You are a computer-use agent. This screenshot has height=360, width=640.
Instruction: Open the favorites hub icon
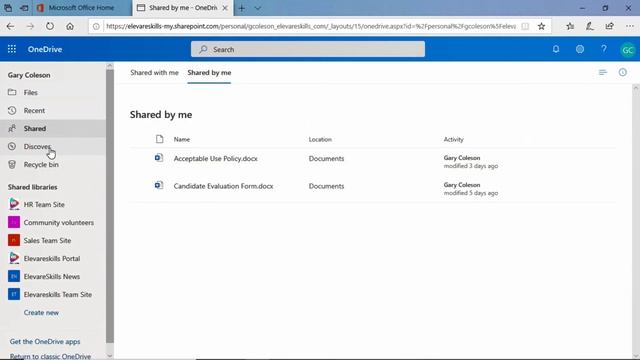tap(570, 26)
